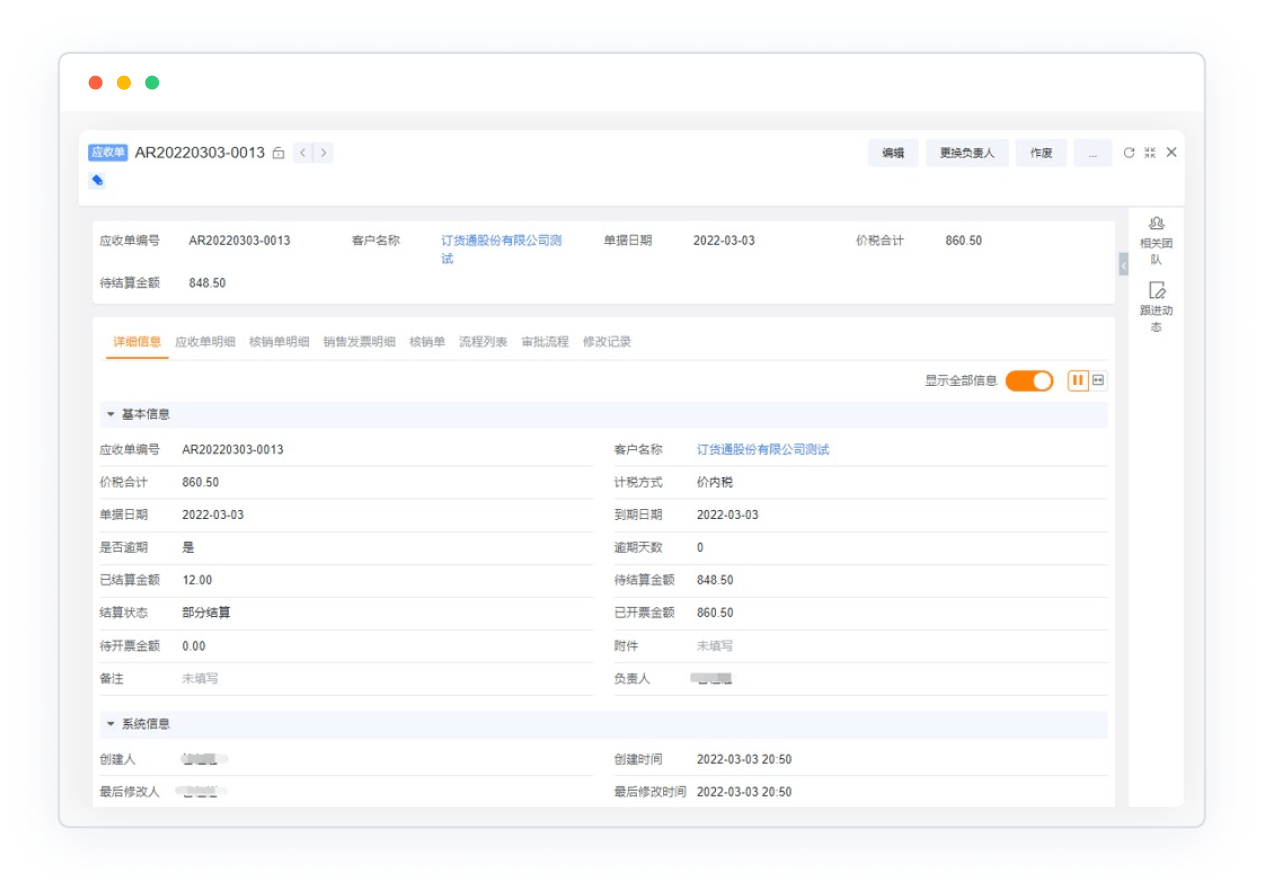
Task: Collapse the 系统信息 section
Action: click(111, 724)
